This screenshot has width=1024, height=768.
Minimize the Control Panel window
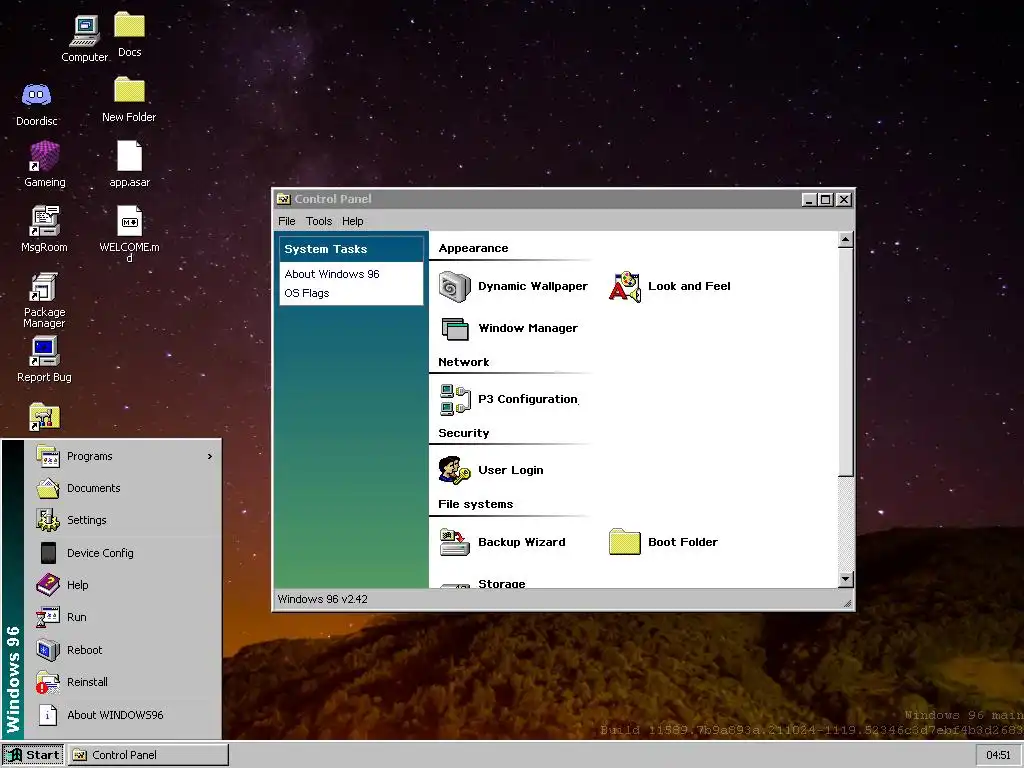coord(809,200)
